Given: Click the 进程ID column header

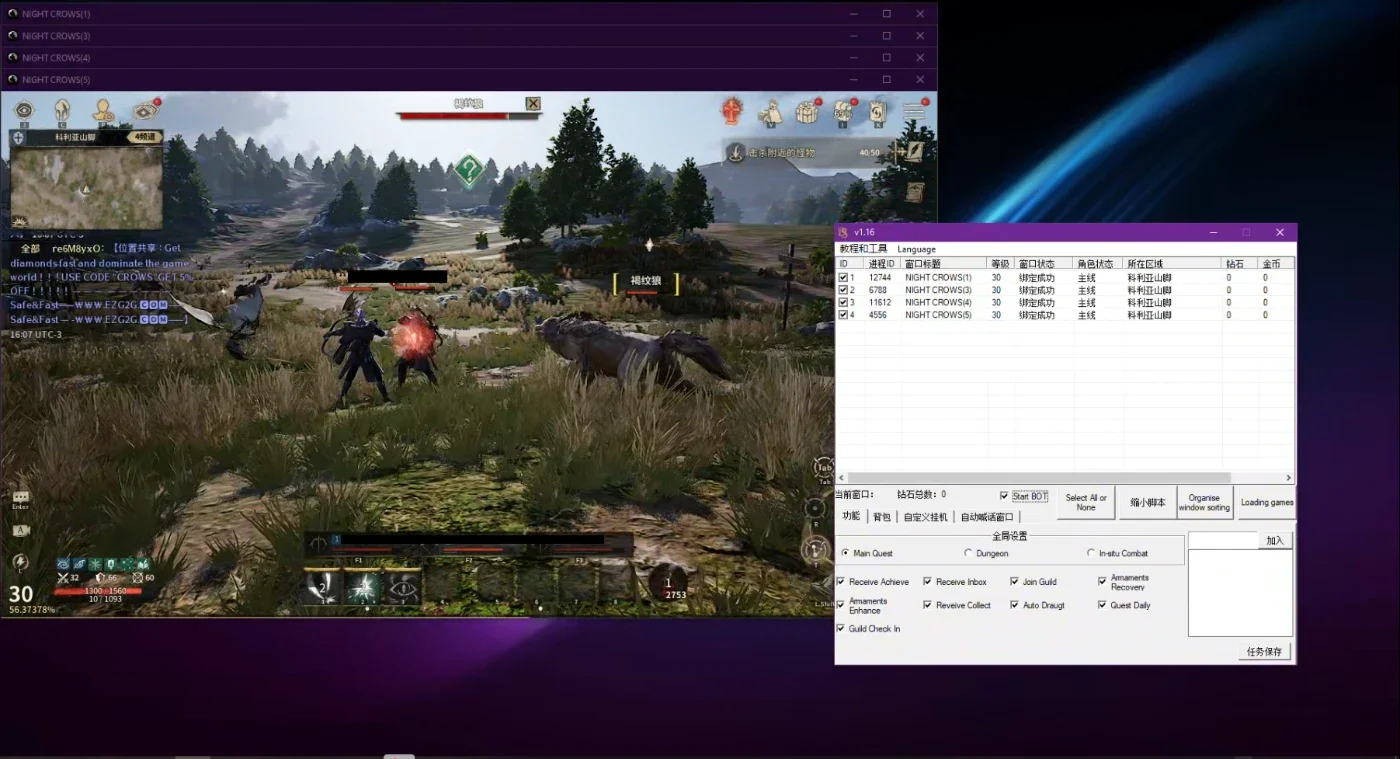Looking at the screenshot, I should pyautogui.click(x=882, y=264).
